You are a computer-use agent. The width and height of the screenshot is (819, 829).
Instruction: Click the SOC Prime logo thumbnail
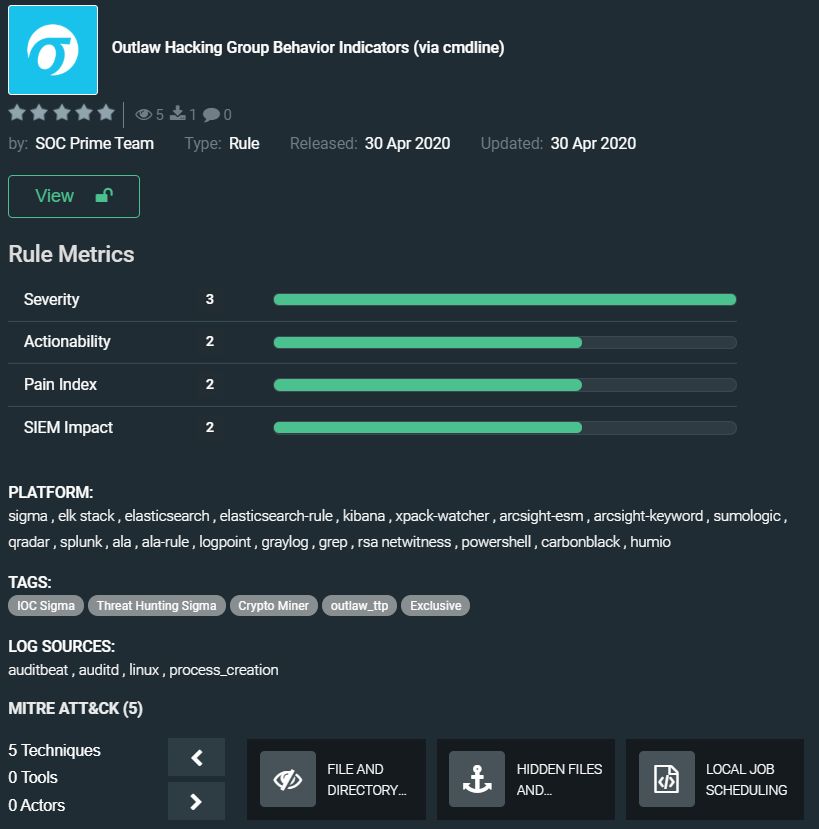[53, 50]
